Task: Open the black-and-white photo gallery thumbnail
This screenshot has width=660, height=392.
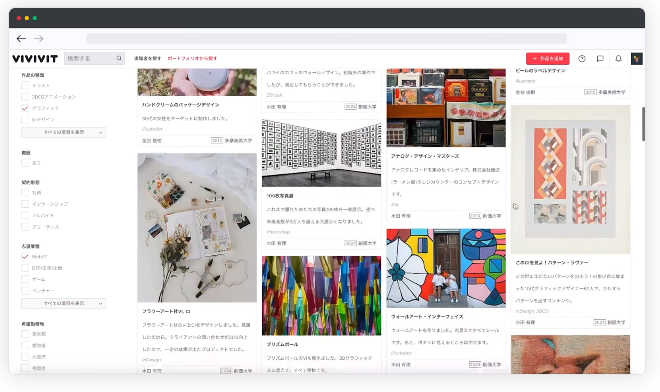Action: pyautogui.click(x=321, y=153)
